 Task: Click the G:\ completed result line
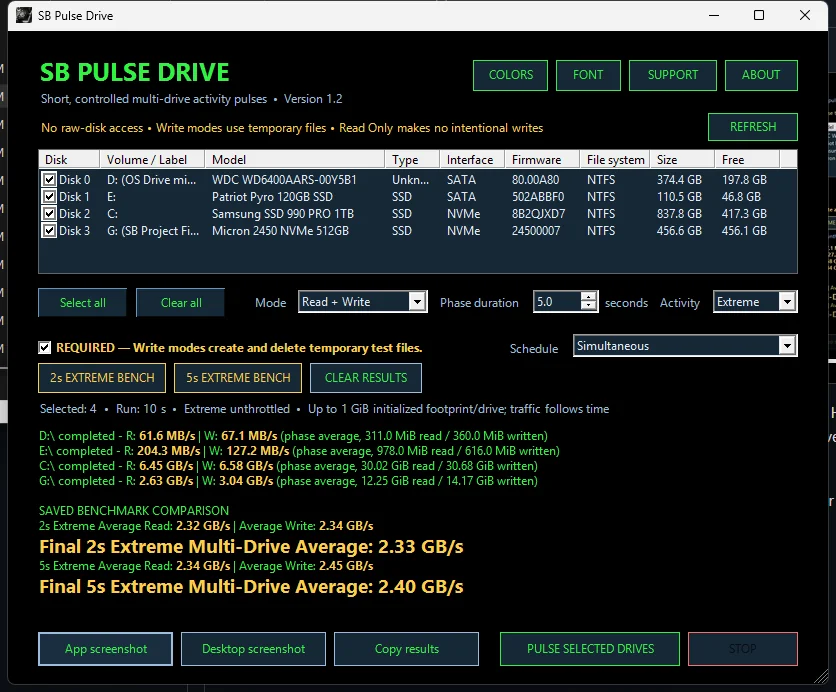288,480
